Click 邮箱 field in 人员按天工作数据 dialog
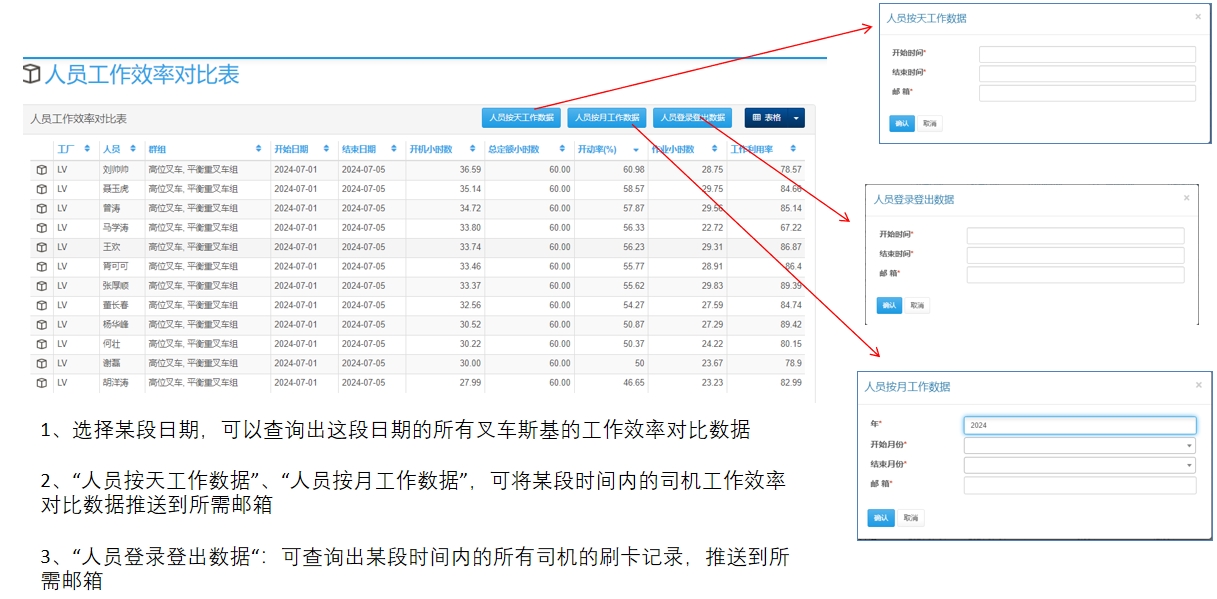 pyautogui.click(x=1087, y=93)
